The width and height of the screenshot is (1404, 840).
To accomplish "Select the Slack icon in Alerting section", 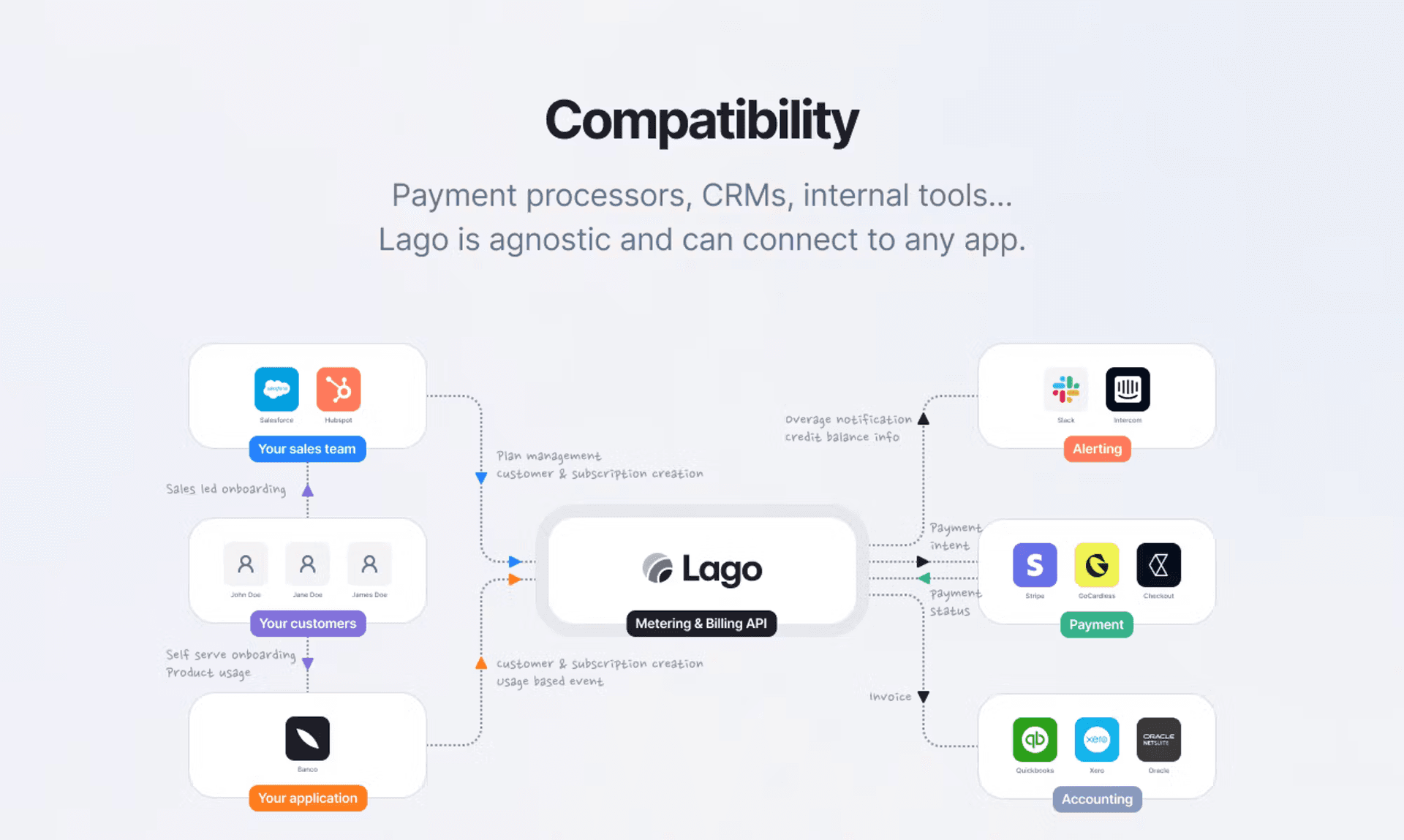I will (1065, 389).
